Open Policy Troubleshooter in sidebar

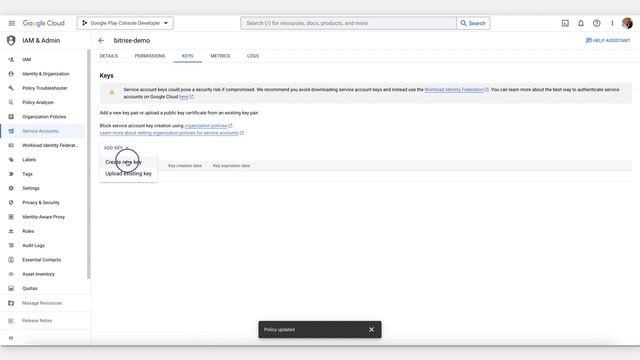pyautogui.click(x=43, y=88)
